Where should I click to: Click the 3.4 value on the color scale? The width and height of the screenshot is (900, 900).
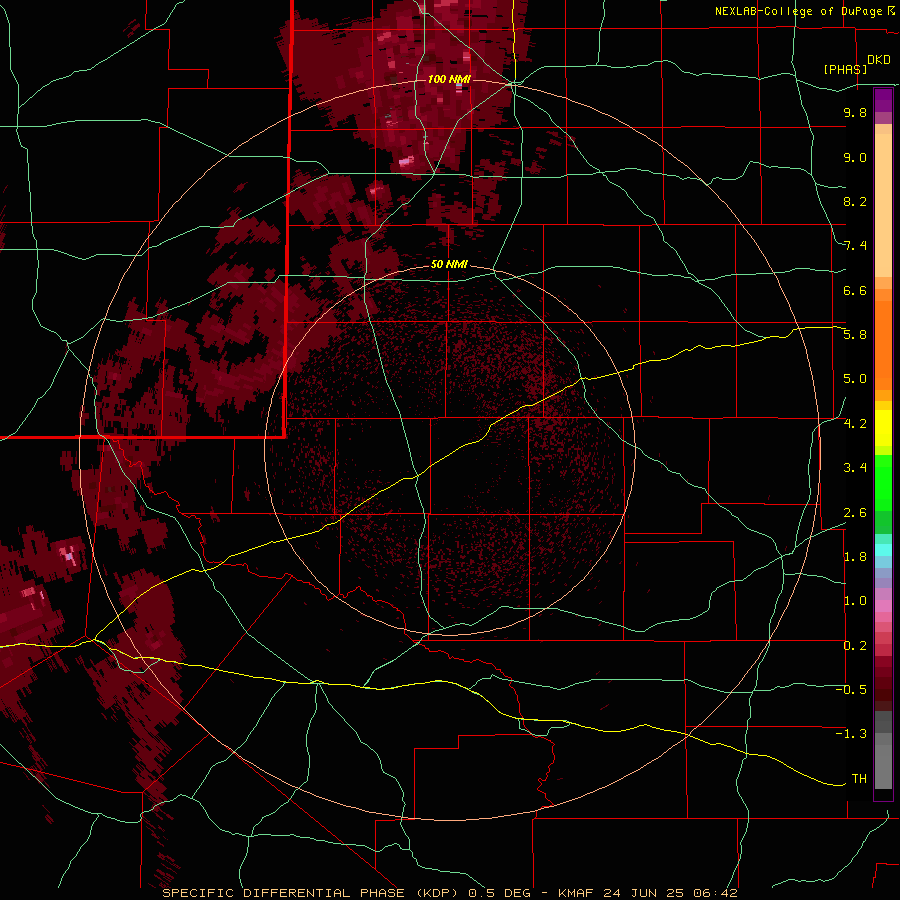[855, 468]
